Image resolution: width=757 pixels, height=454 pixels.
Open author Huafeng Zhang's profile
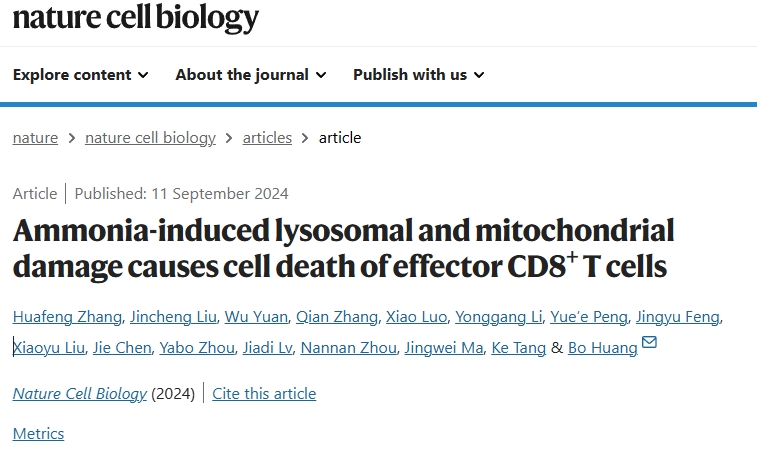pos(67,317)
